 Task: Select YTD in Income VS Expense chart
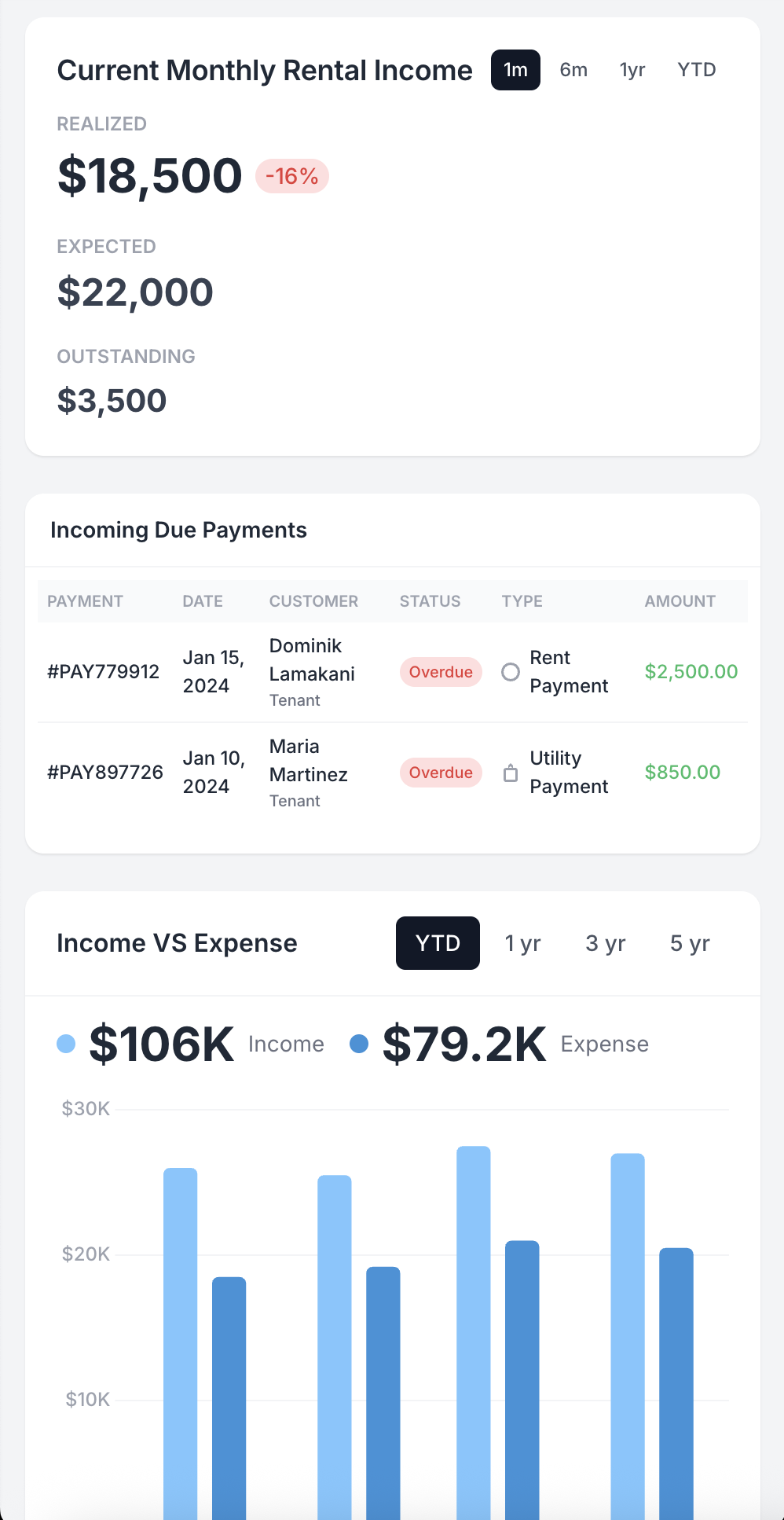pos(438,943)
